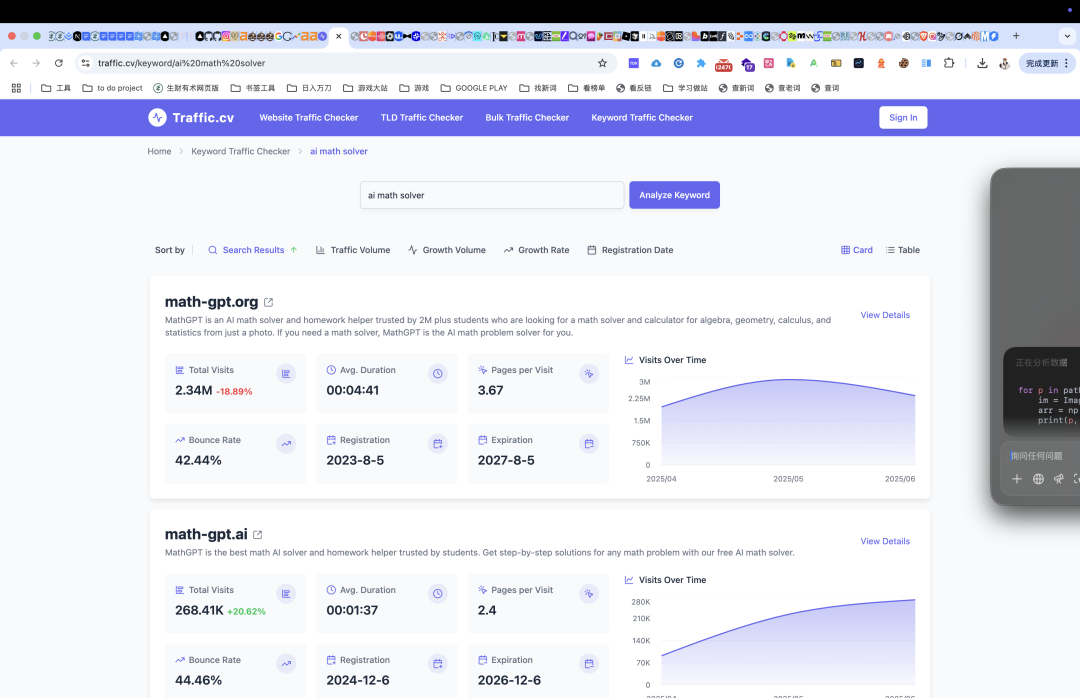Sort by Search Results
Image resolution: width=1080 pixels, height=698 pixels.
click(253, 250)
